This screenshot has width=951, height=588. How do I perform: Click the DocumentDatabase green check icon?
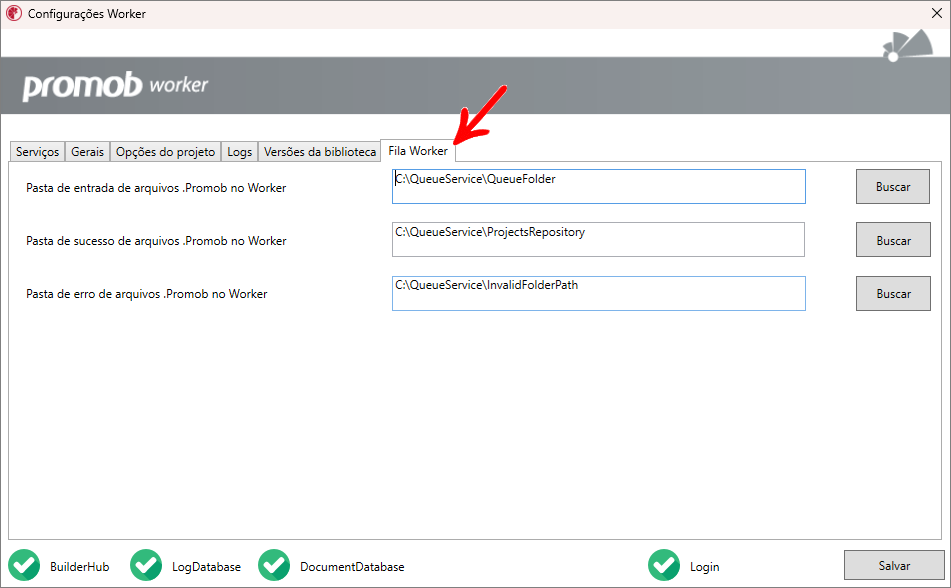pos(274,565)
